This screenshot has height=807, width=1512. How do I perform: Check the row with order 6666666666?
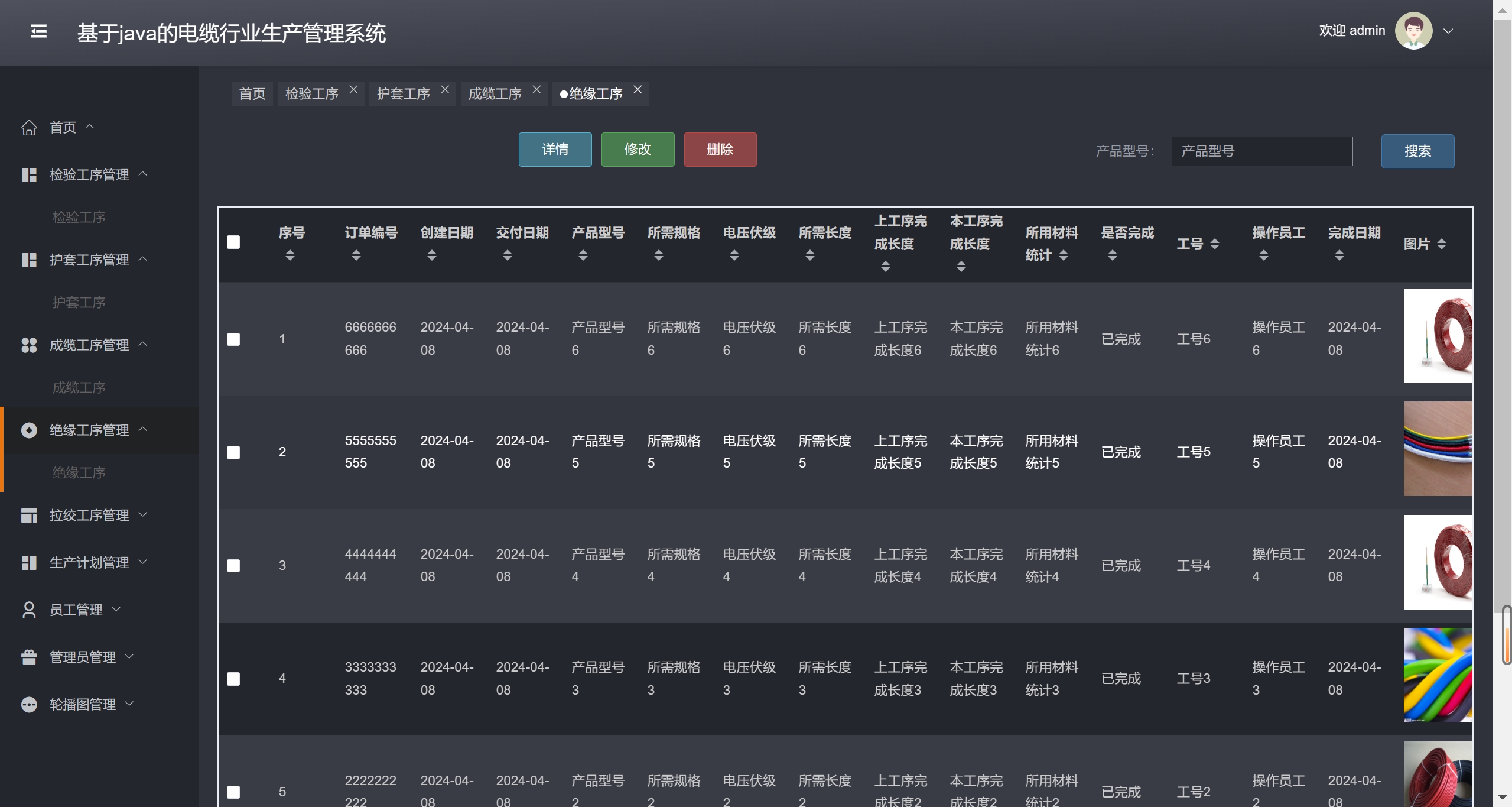click(x=233, y=339)
